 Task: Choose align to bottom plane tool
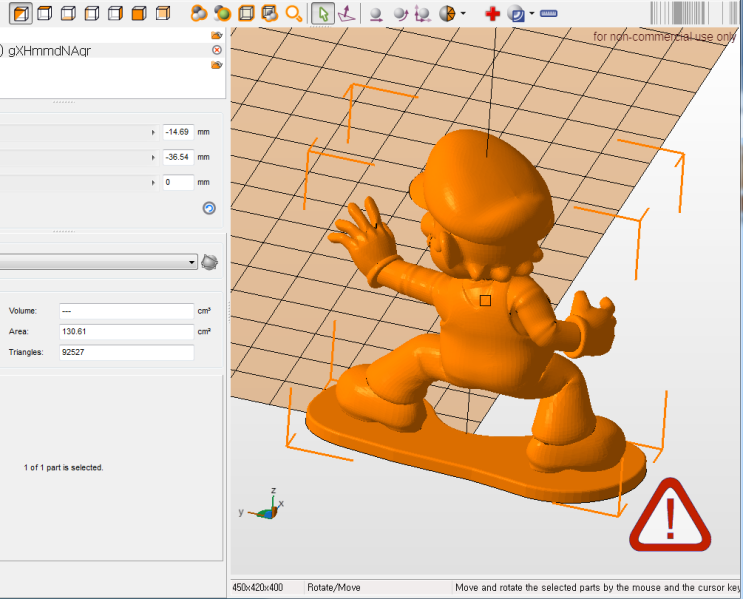(346, 13)
